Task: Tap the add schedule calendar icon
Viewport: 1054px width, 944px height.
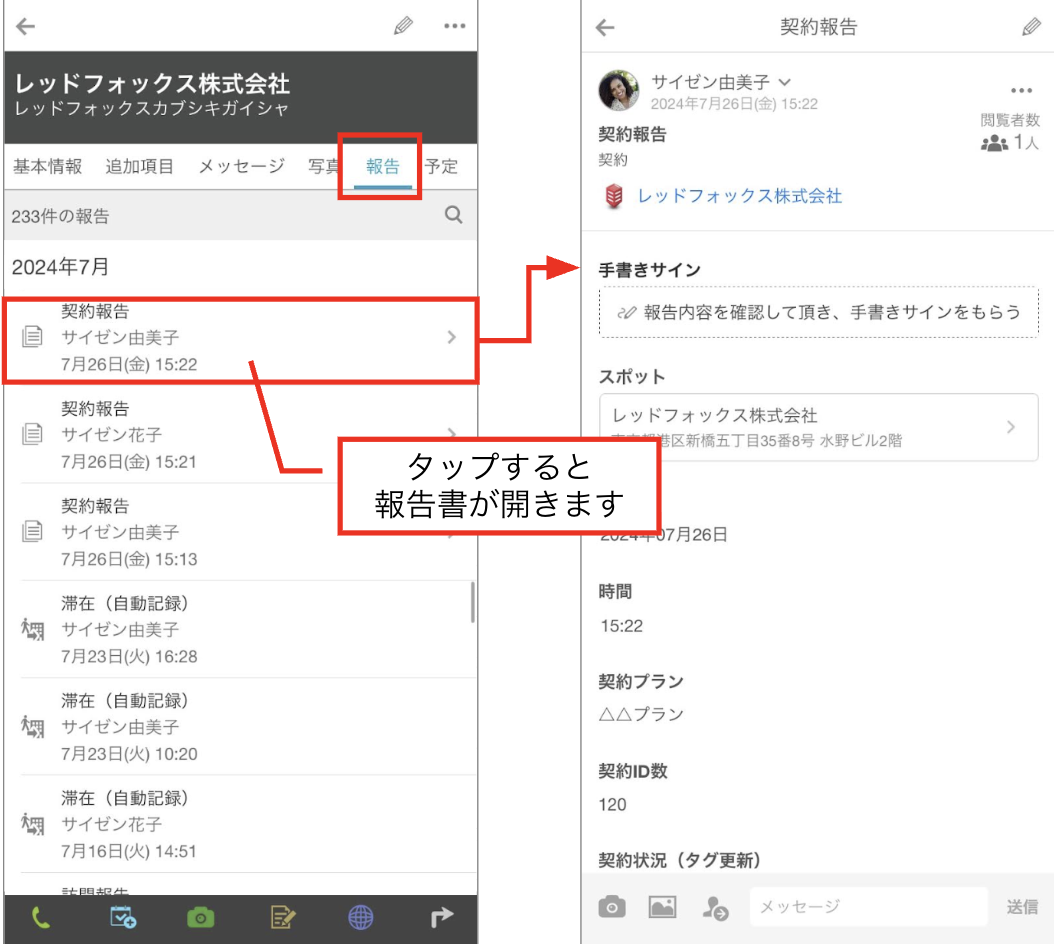Action: (123, 918)
